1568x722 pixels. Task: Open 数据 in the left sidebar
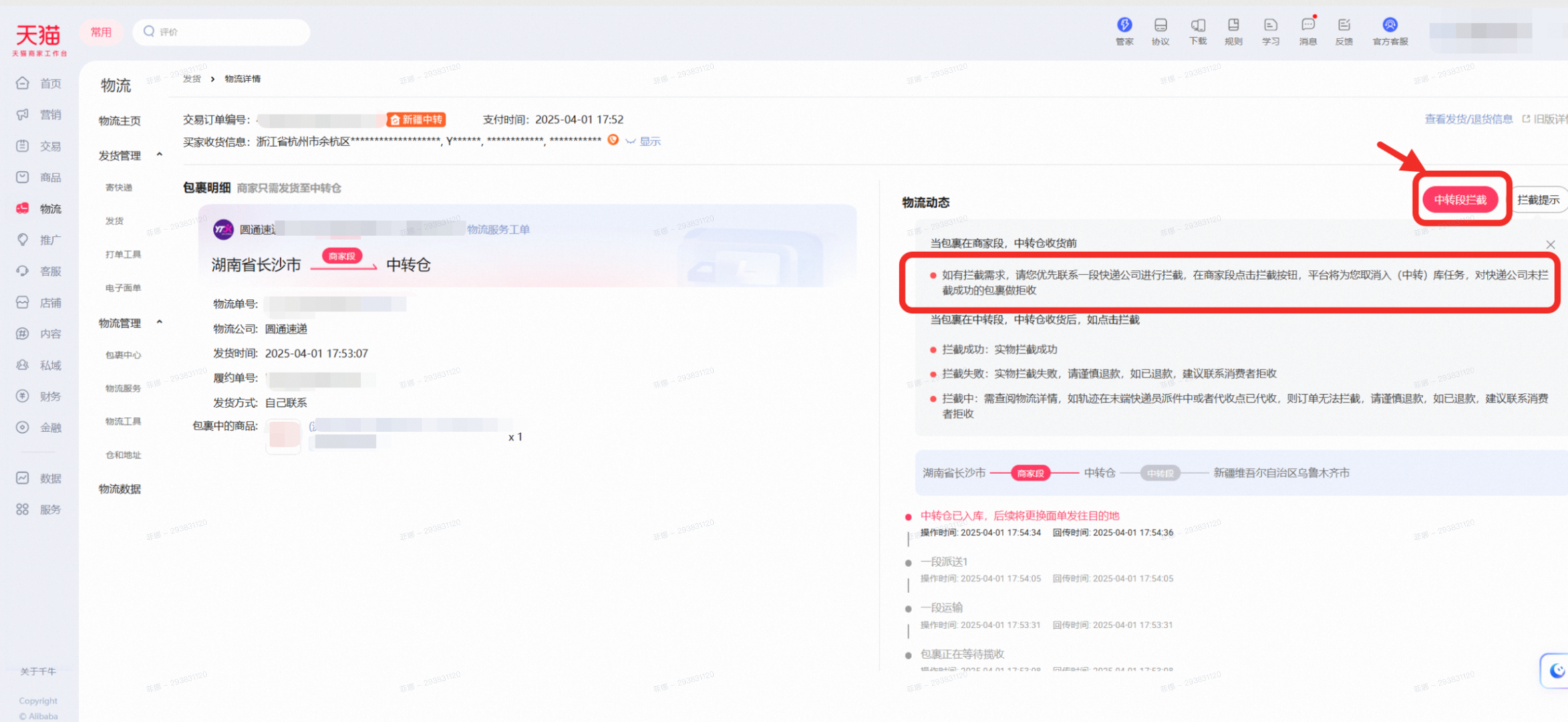[x=40, y=478]
